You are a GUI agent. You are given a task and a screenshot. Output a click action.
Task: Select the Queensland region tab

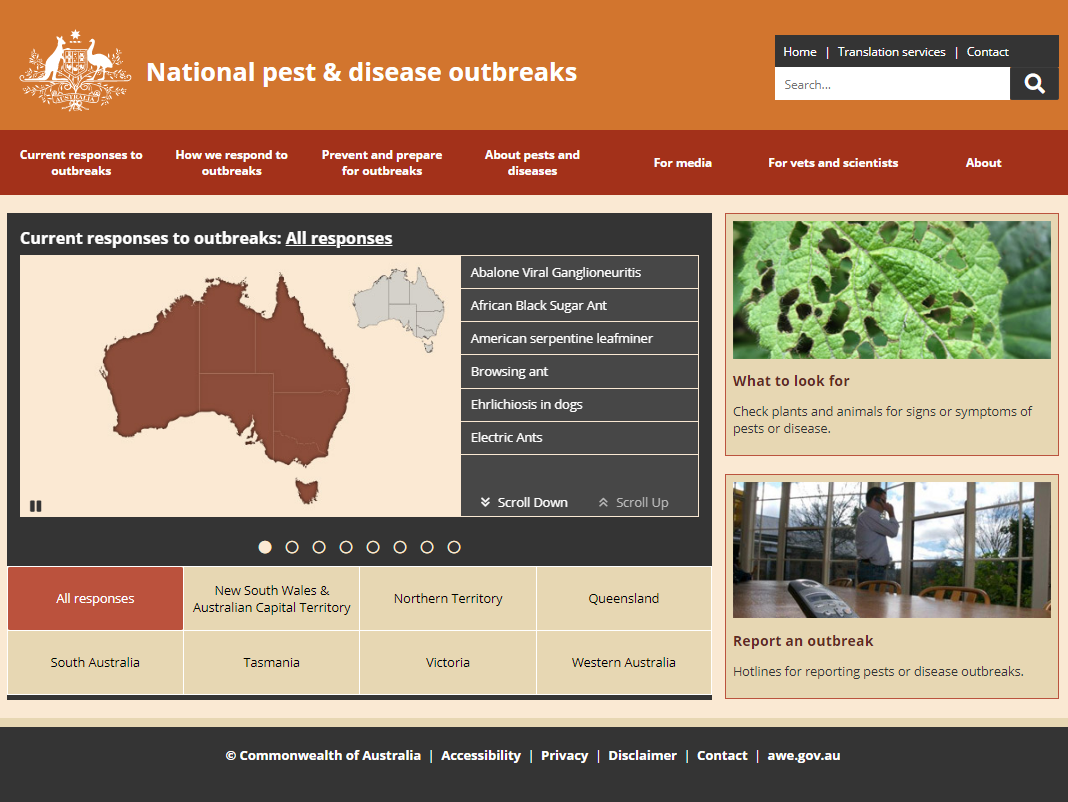(624, 599)
